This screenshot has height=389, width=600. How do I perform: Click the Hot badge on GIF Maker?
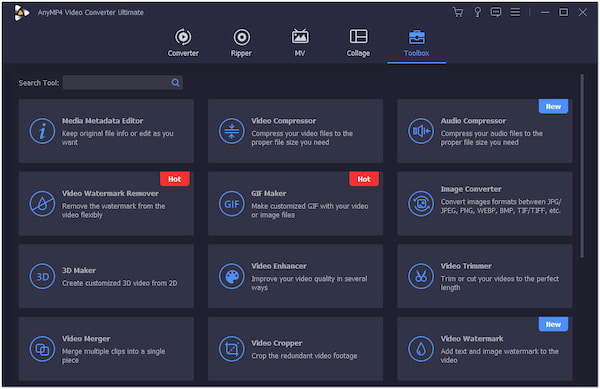pyautogui.click(x=364, y=179)
